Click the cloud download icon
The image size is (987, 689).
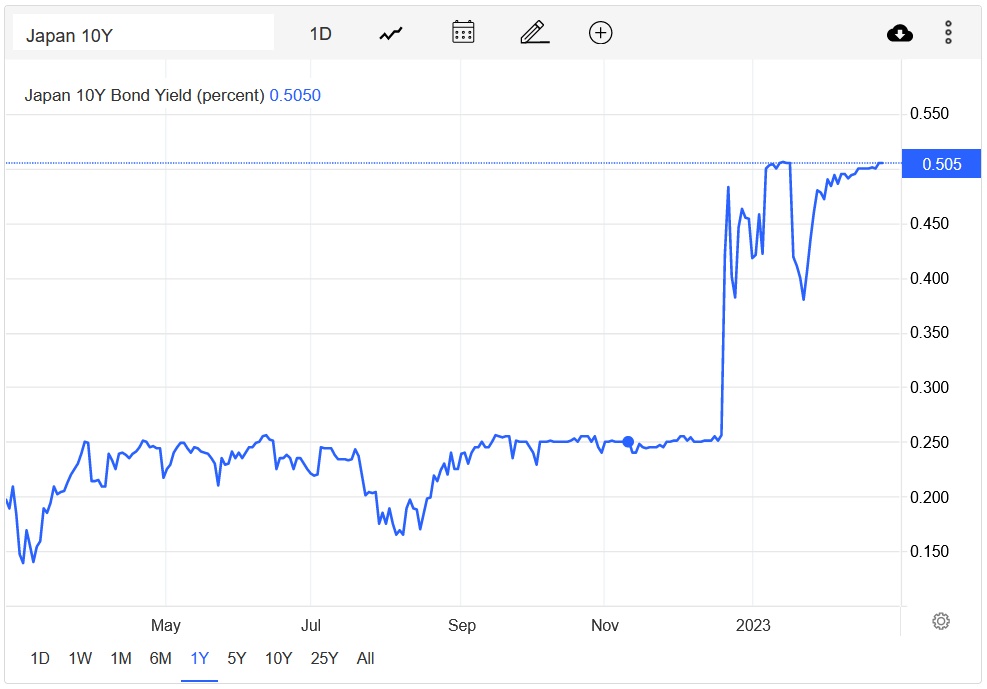900,33
